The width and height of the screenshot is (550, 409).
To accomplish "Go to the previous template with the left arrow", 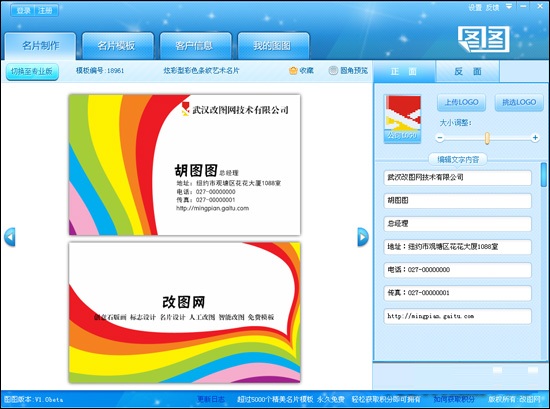I will 10,237.
